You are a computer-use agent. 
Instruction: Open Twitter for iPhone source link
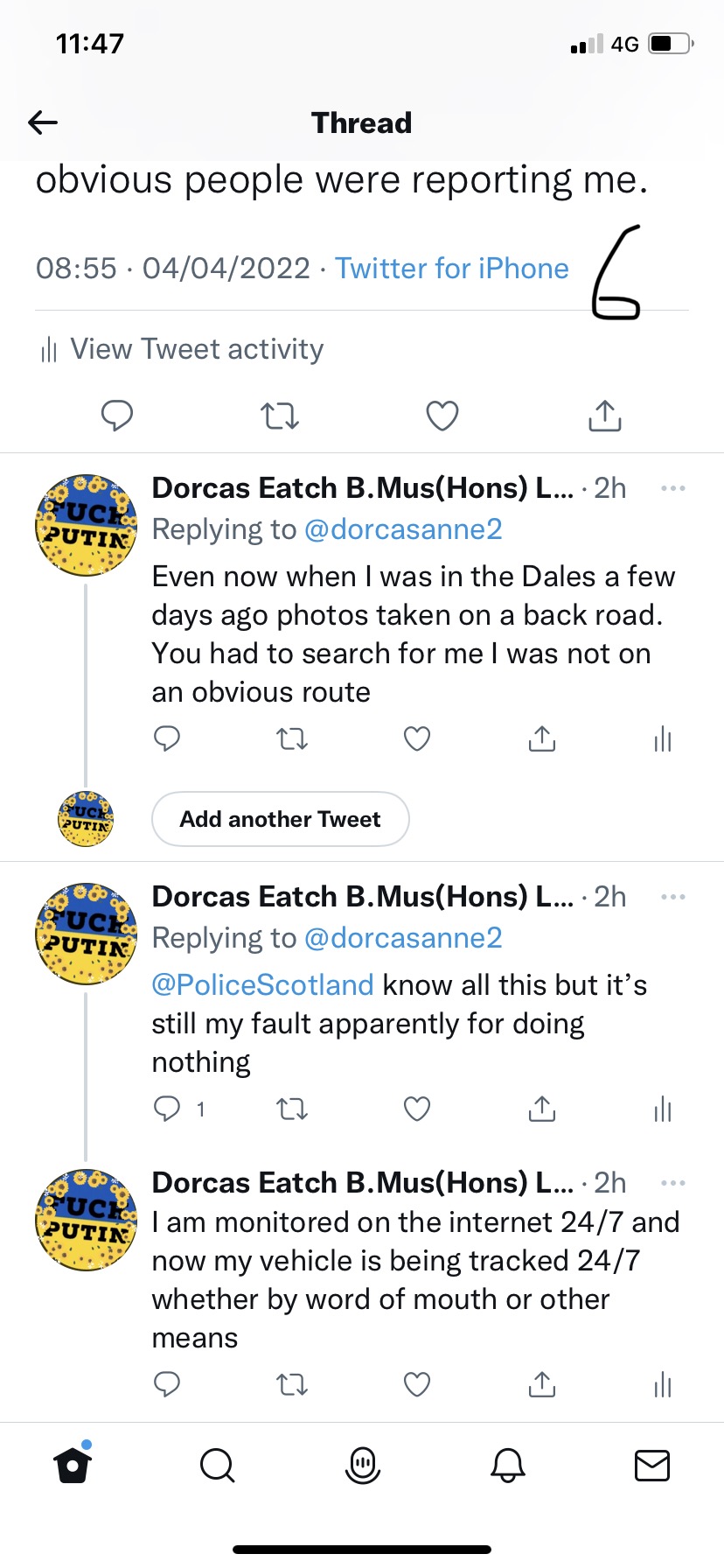(x=451, y=268)
